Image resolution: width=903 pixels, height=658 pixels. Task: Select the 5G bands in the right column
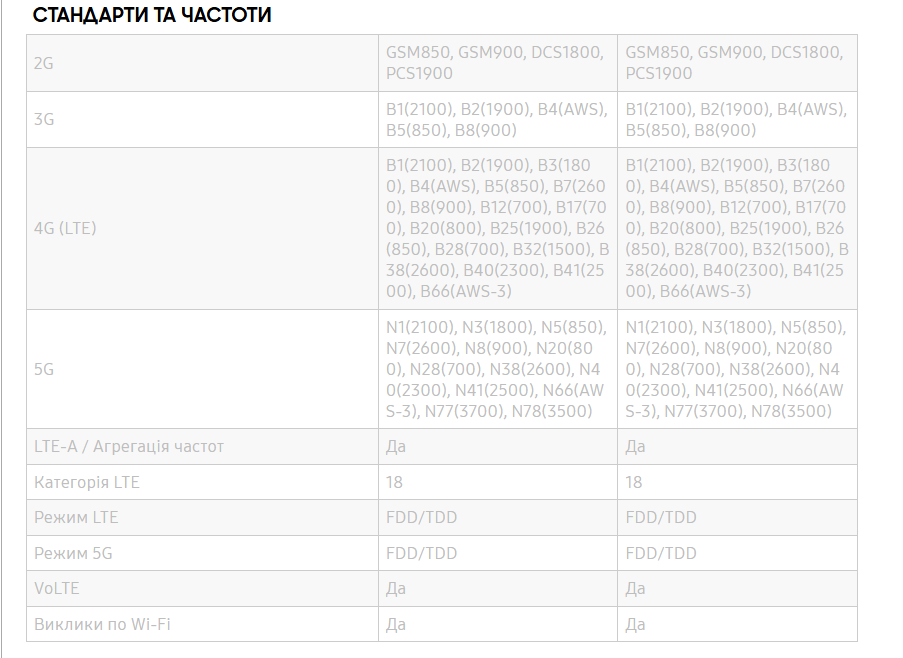click(x=735, y=369)
